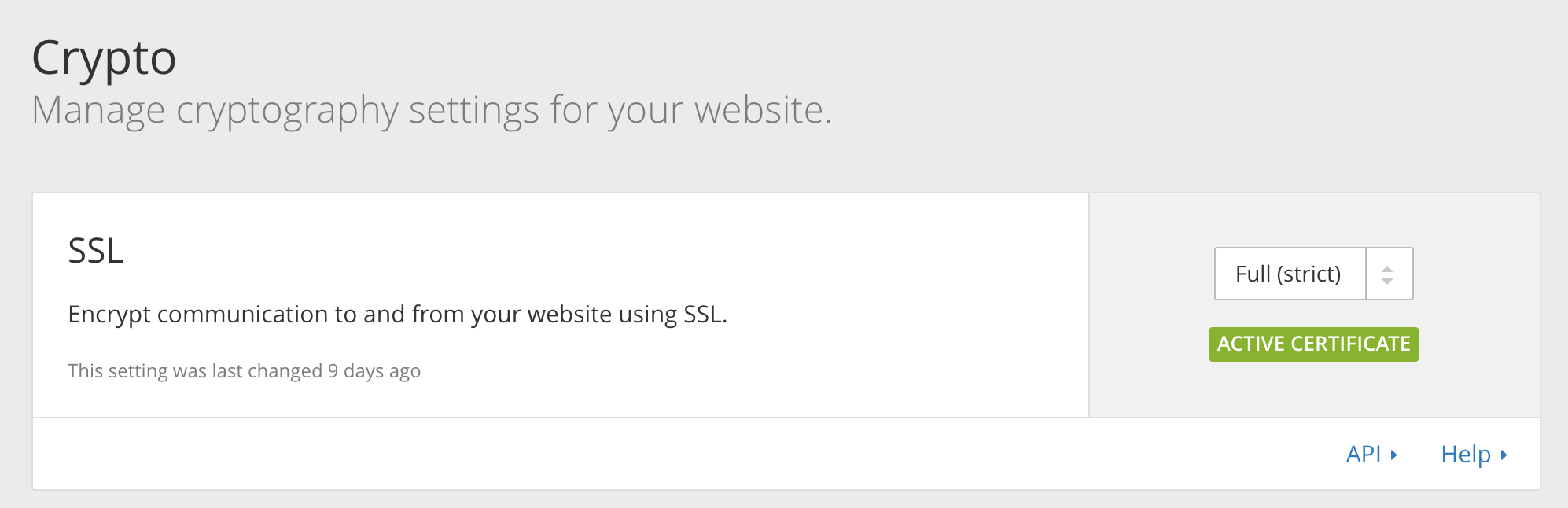Click the SSL section title
This screenshot has width=1568, height=508.
point(96,252)
